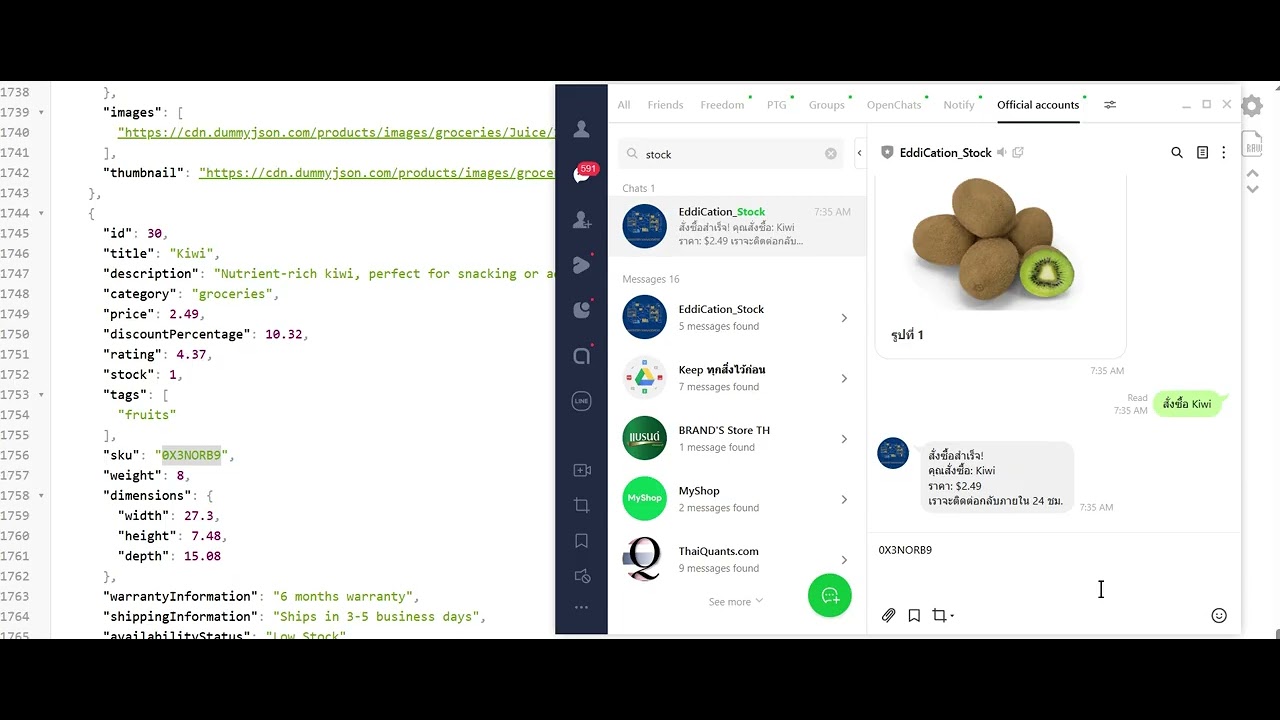Open the chat header three-dot menu
Screen dimensions: 1280x720
tap(1223, 153)
